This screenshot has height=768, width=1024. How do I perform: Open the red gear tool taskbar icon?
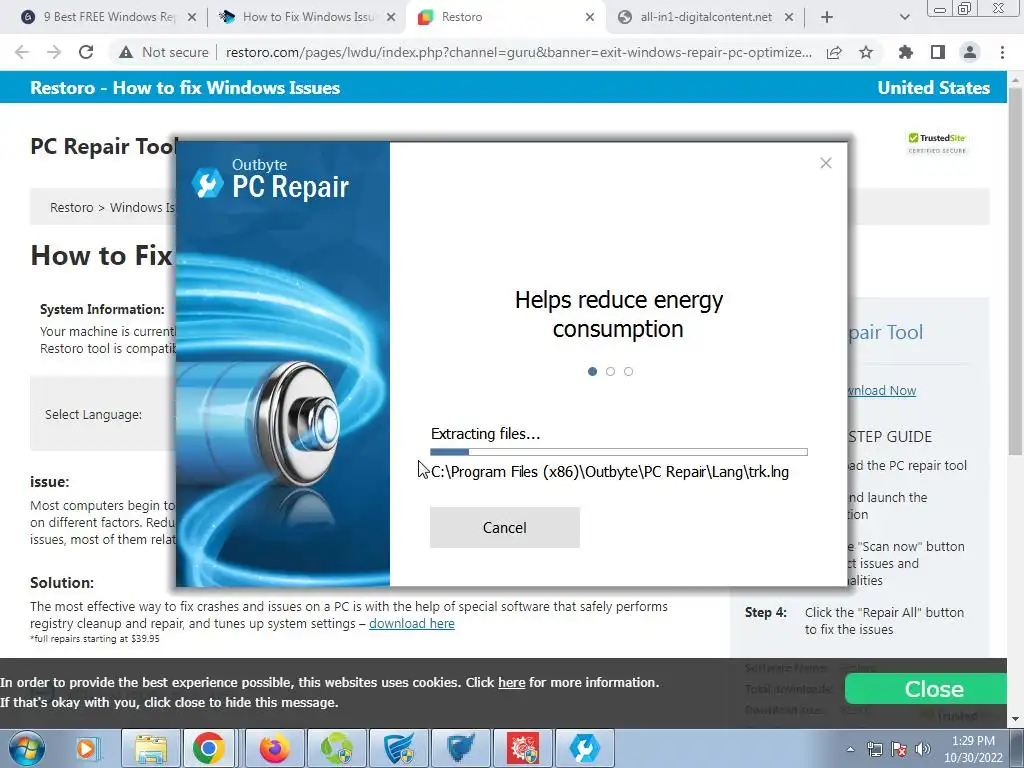(522, 748)
